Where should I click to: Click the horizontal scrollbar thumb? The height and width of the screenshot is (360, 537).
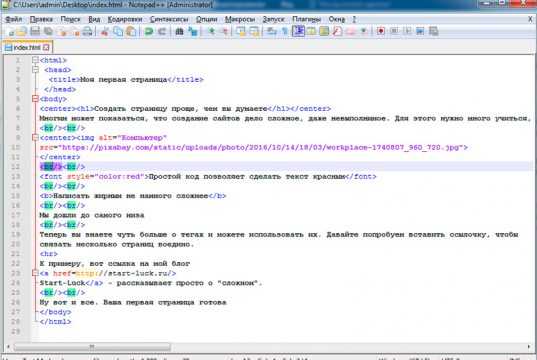[92, 347]
